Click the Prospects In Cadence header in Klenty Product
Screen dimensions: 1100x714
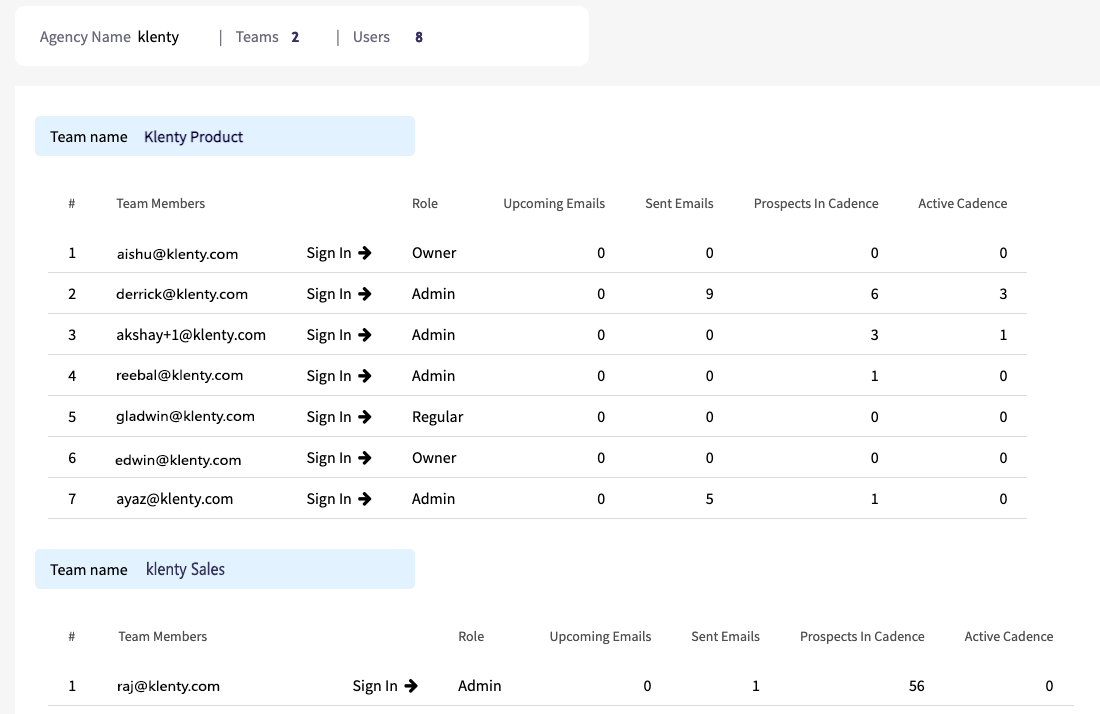tap(816, 204)
